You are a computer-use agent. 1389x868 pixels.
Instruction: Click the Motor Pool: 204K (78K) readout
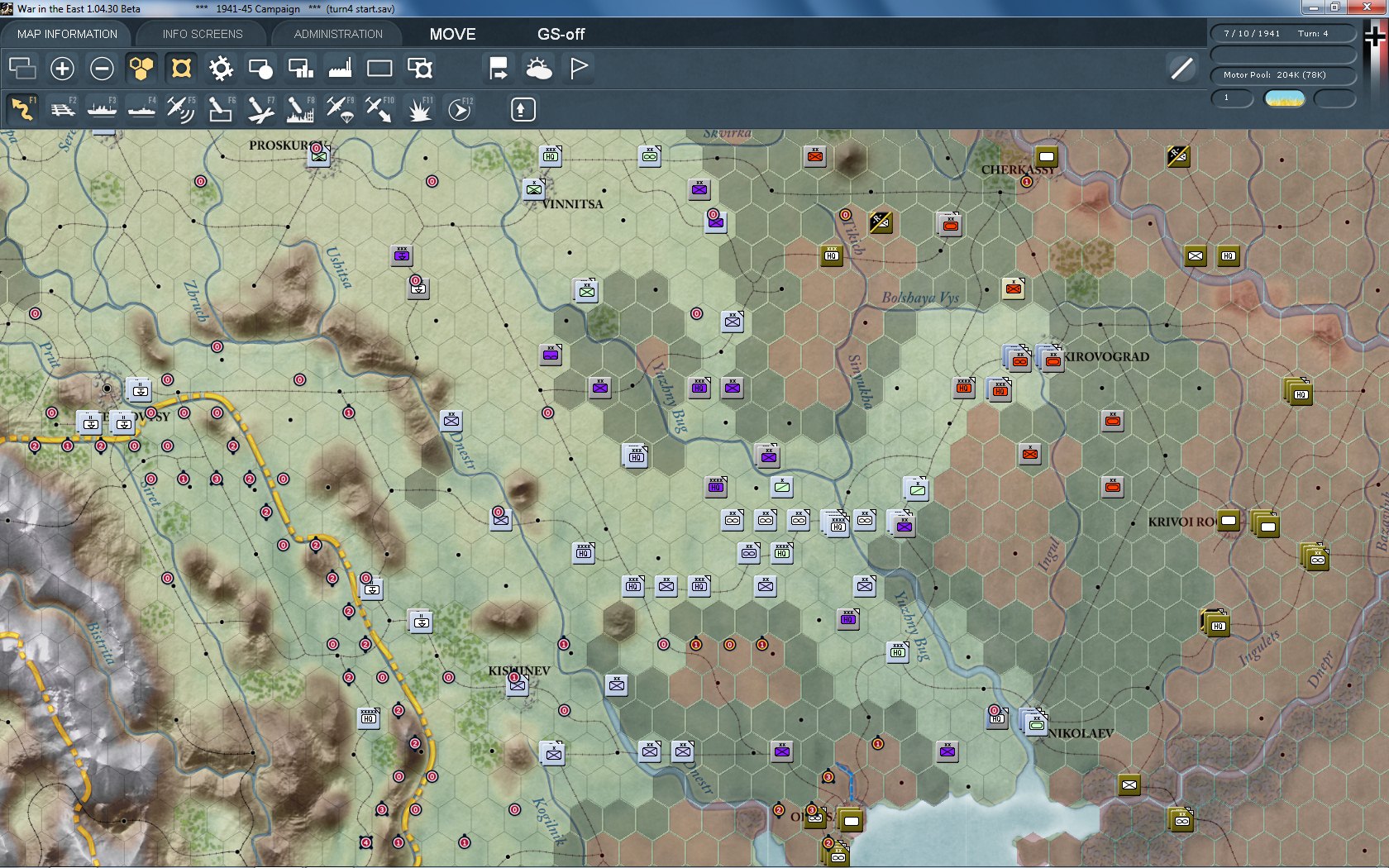point(1283,75)
